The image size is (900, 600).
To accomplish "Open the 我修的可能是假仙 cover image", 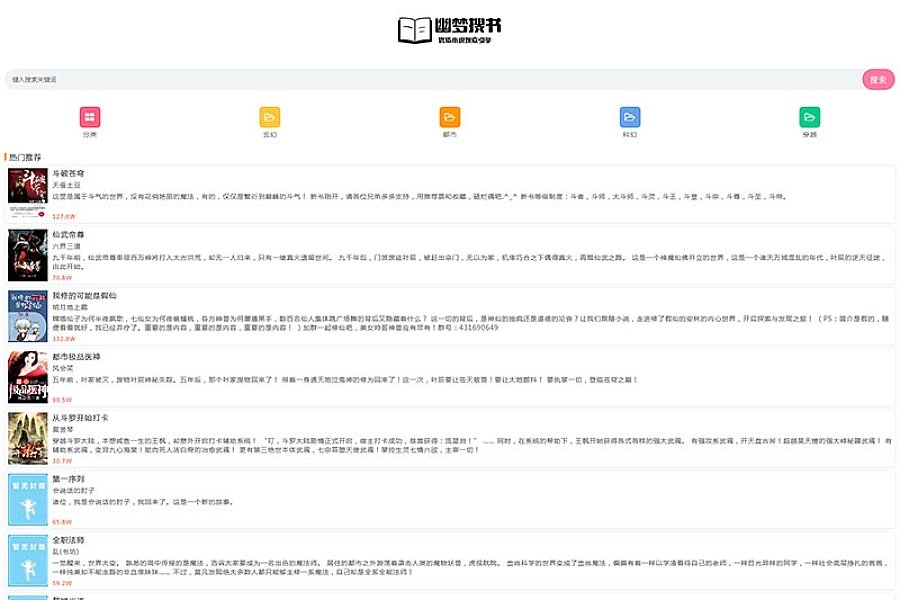I will point(28,316).
